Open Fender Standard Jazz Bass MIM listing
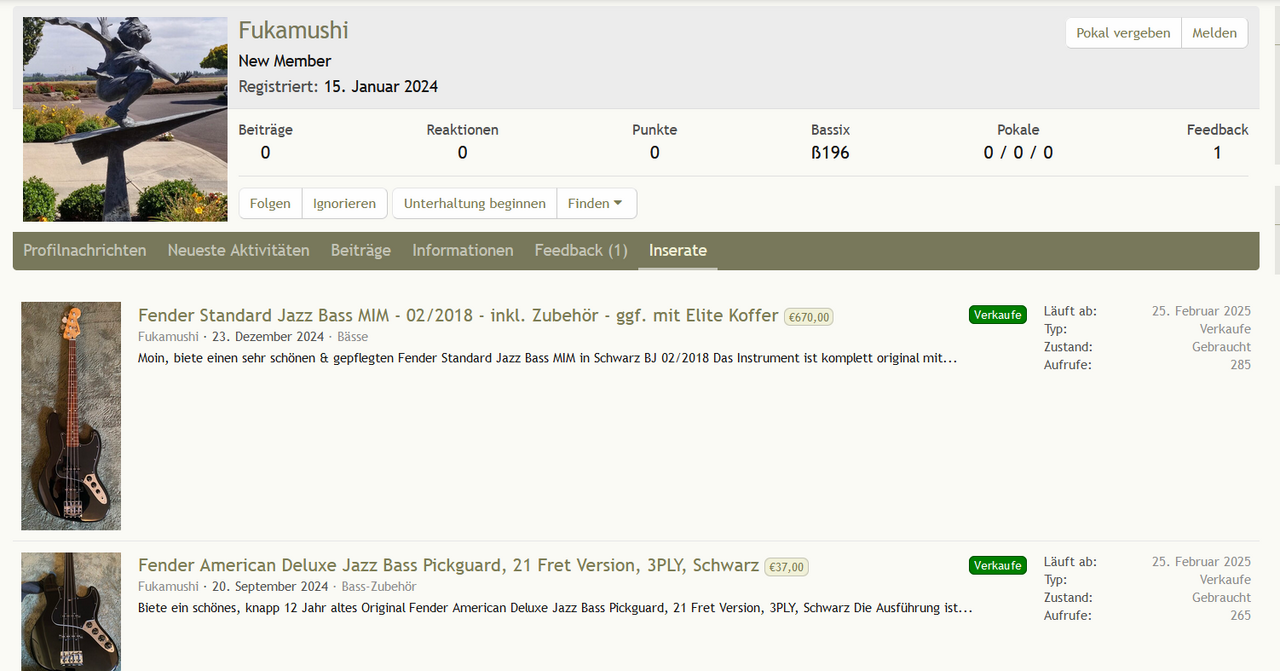The width and height of the screenshot is (1280, 671). (x=458, y=315)
